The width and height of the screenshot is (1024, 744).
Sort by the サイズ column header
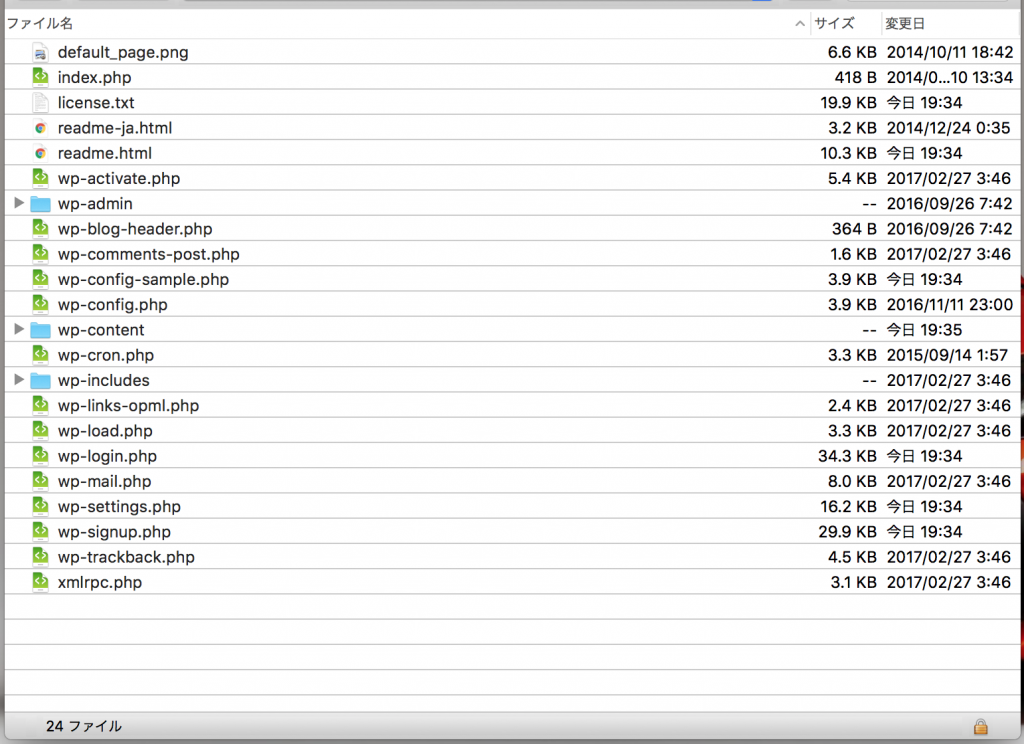pos(834,23)
